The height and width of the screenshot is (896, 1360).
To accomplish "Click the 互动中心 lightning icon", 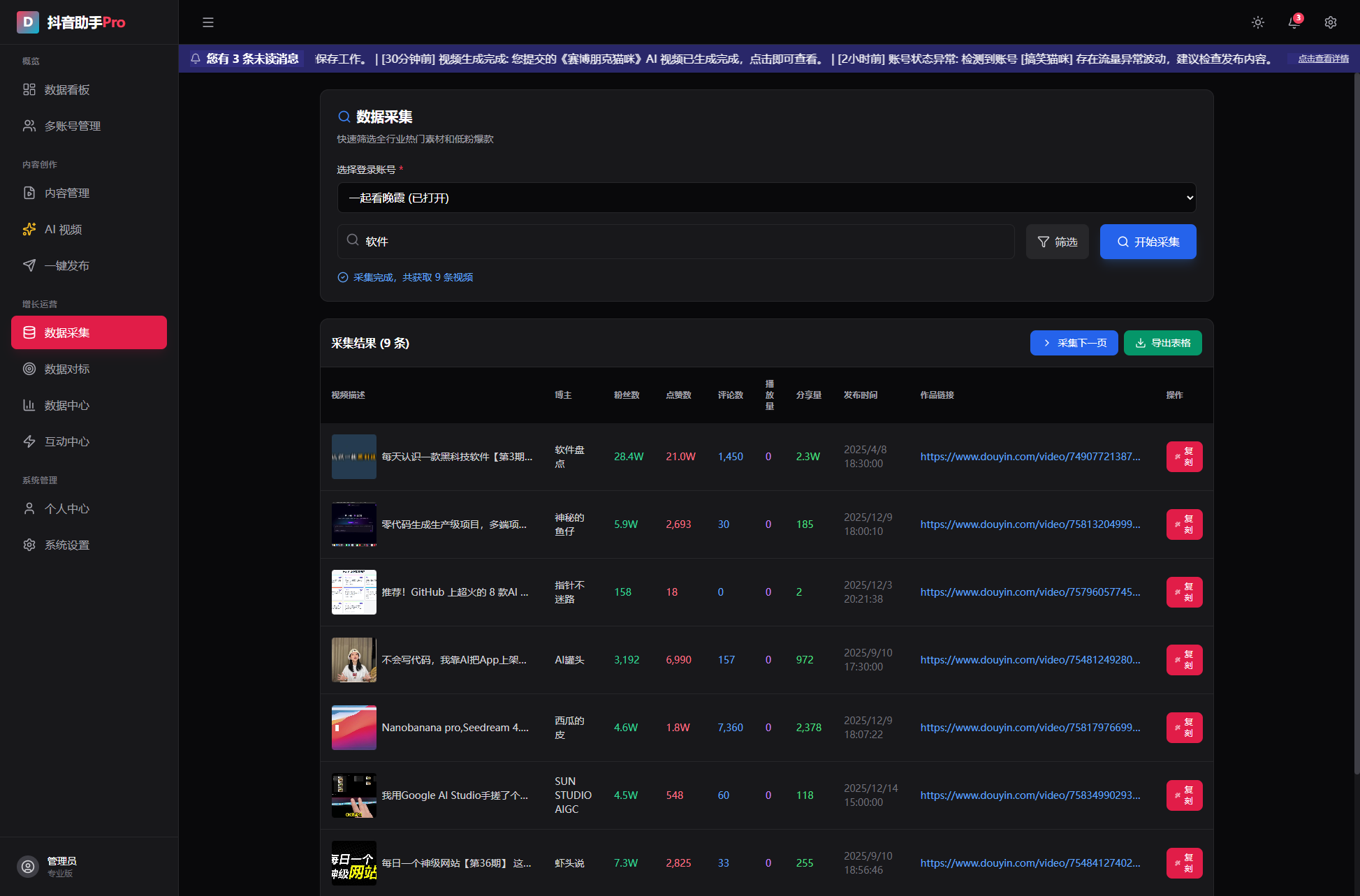I will pos(29,441).
